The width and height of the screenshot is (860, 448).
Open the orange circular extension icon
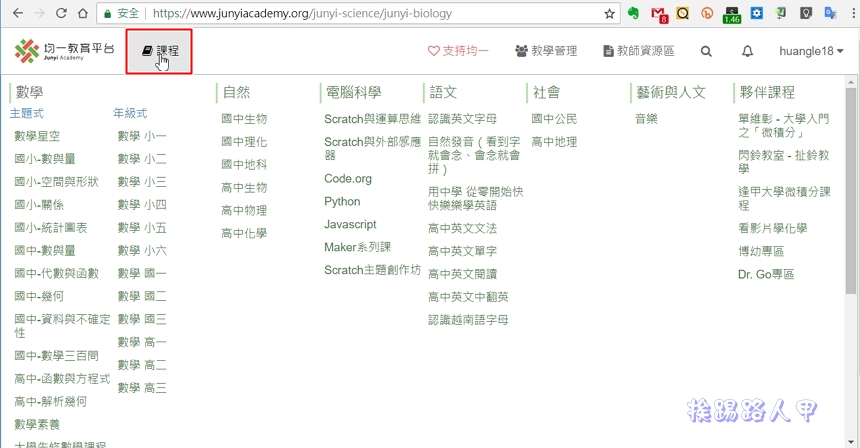pyautogui.click(x=707, y=13)
